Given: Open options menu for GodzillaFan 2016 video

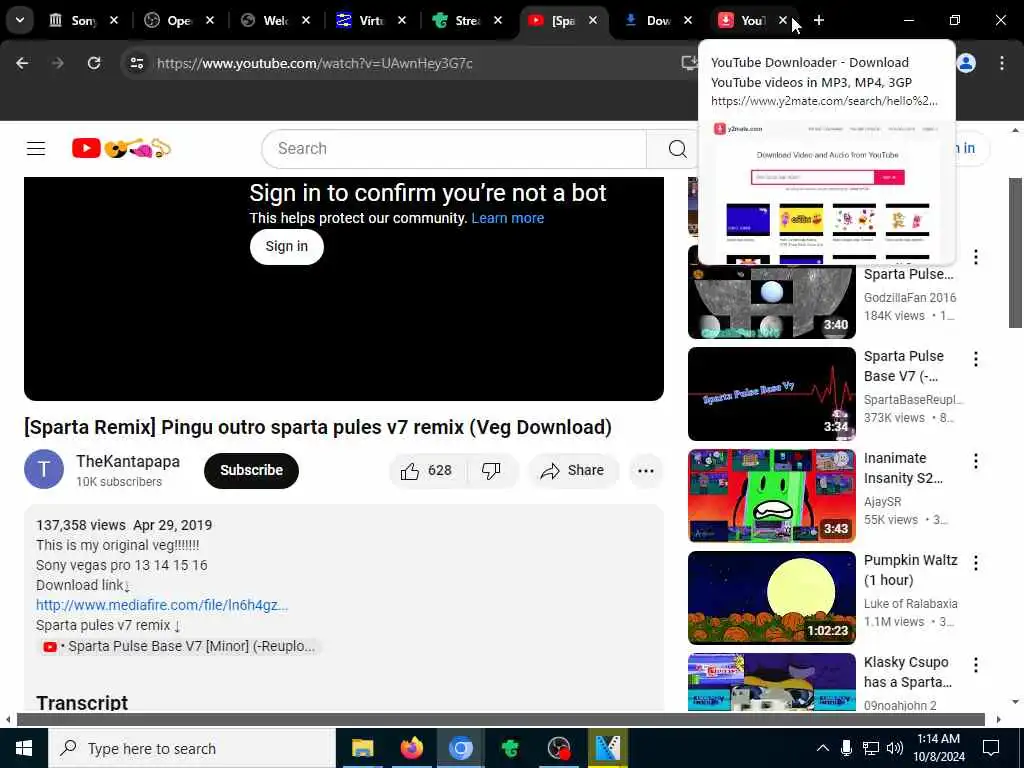Looking at the screenshot, I should [976, 257].
